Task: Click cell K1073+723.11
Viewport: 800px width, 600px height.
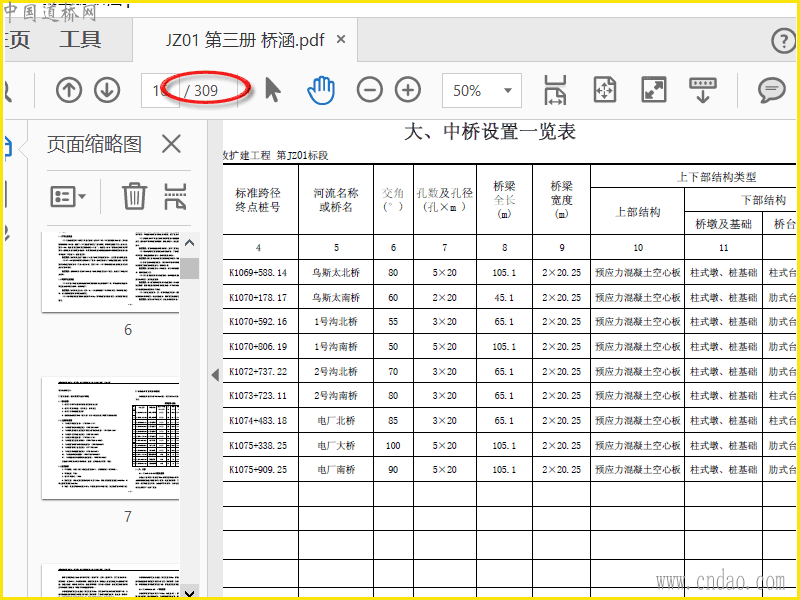Action: click(258, 396)
